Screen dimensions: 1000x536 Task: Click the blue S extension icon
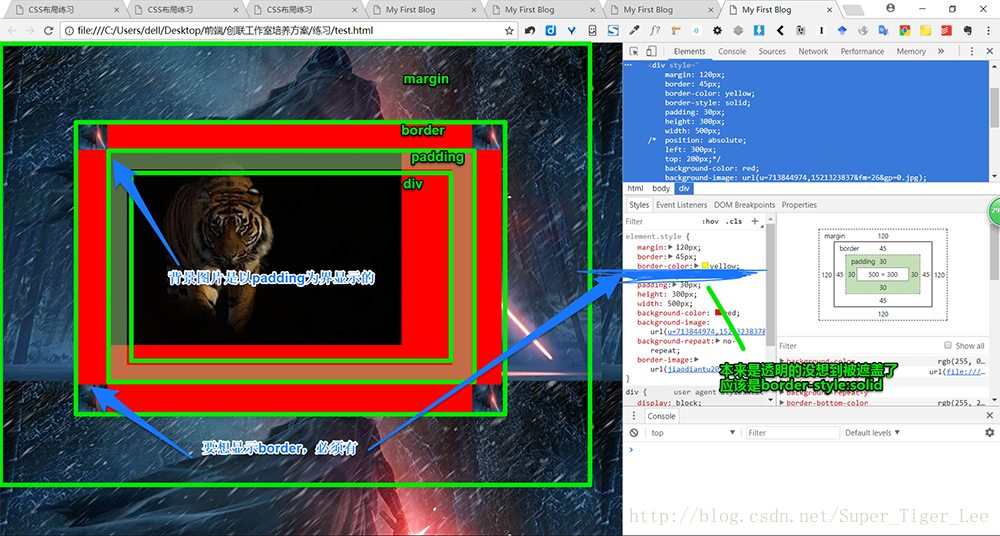613,31
